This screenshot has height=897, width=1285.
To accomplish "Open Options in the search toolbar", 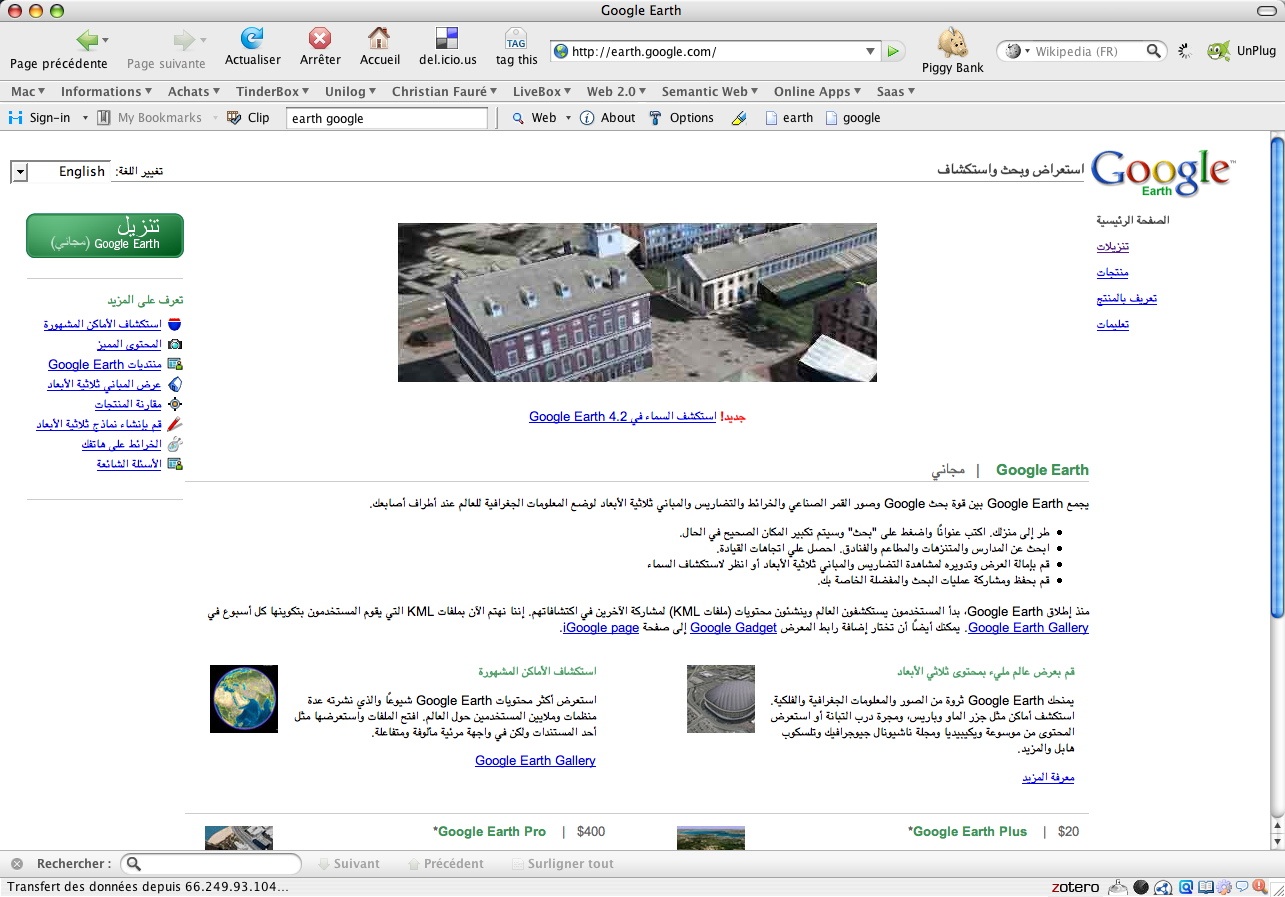I will click(x=681, y=118).
